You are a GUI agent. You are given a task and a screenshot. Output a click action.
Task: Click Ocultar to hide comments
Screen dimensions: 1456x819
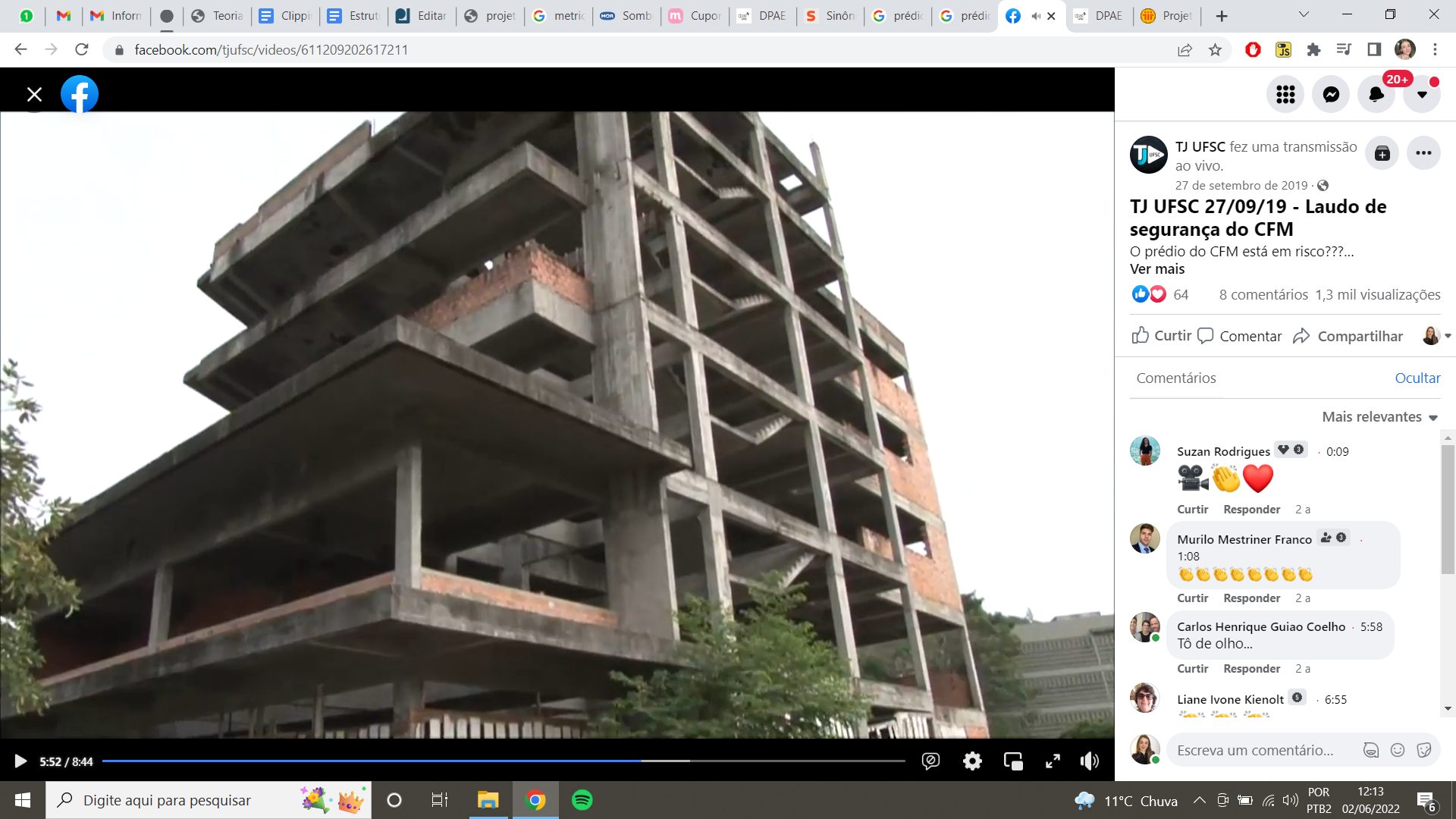coord(1417,378)
